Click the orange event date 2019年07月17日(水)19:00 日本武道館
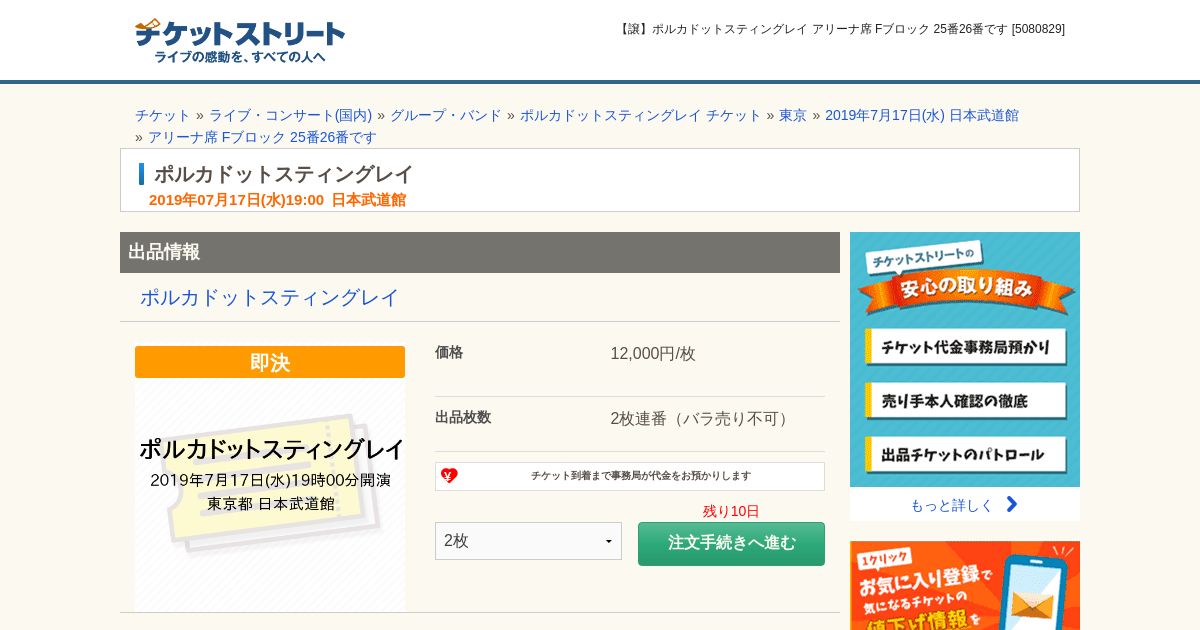This screenshot has height=630, width=1200. 277,199
